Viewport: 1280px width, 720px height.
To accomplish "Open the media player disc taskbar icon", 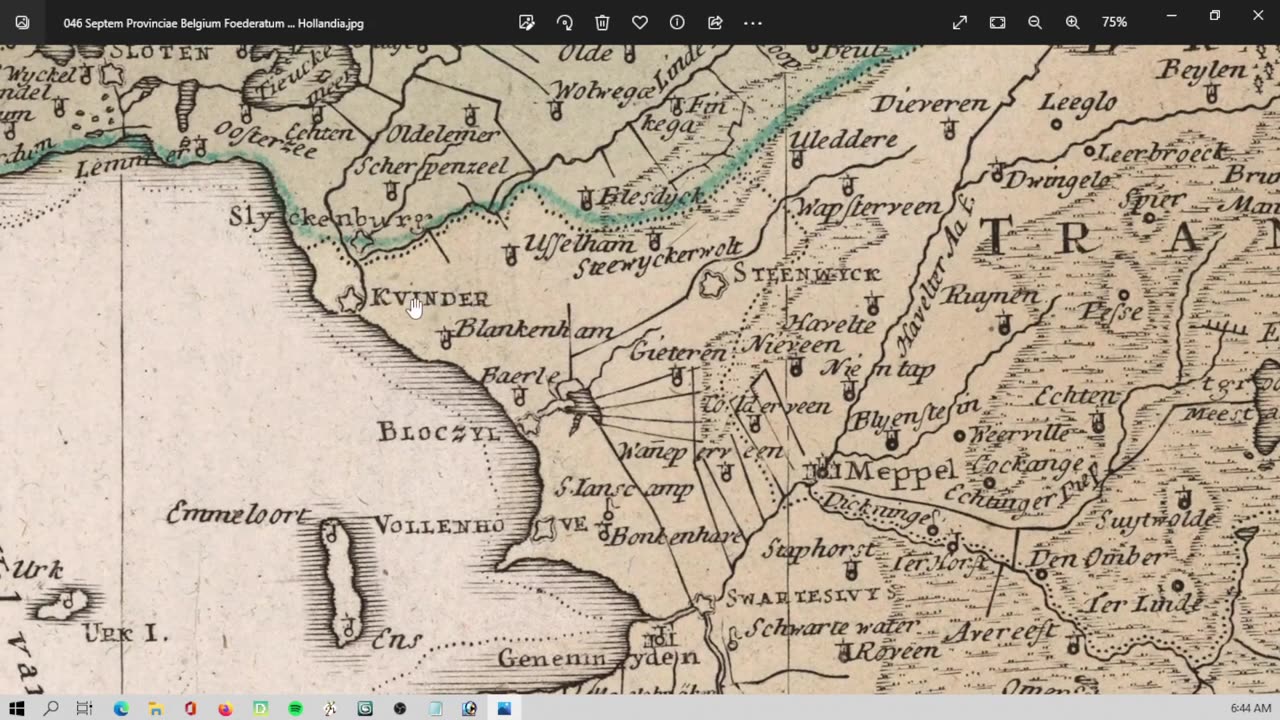I will tap(469, 708).
